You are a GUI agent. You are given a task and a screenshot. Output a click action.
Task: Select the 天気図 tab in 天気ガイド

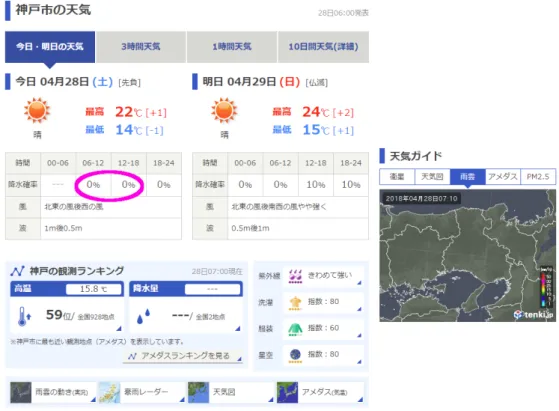[432, 177]
